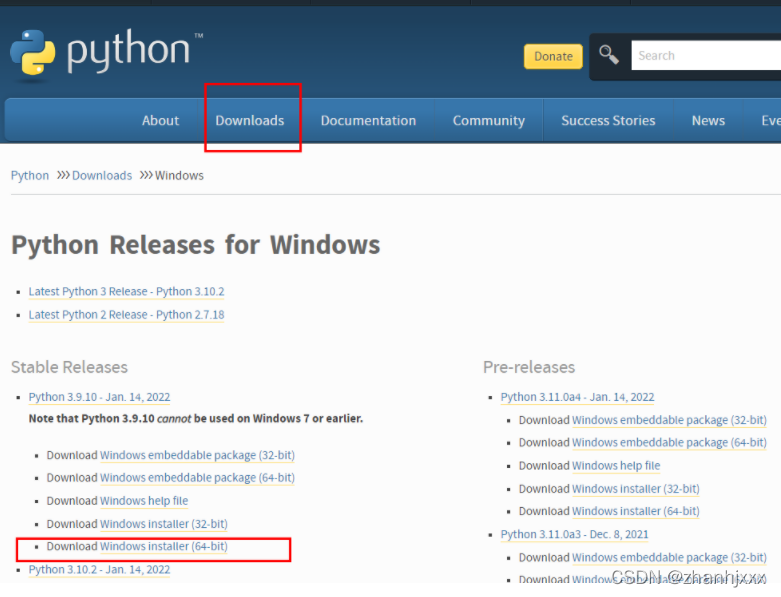
Task: Download 3.11.0a3 Windows embeddable package (32-bit)
Action: [x=669, y=558]
